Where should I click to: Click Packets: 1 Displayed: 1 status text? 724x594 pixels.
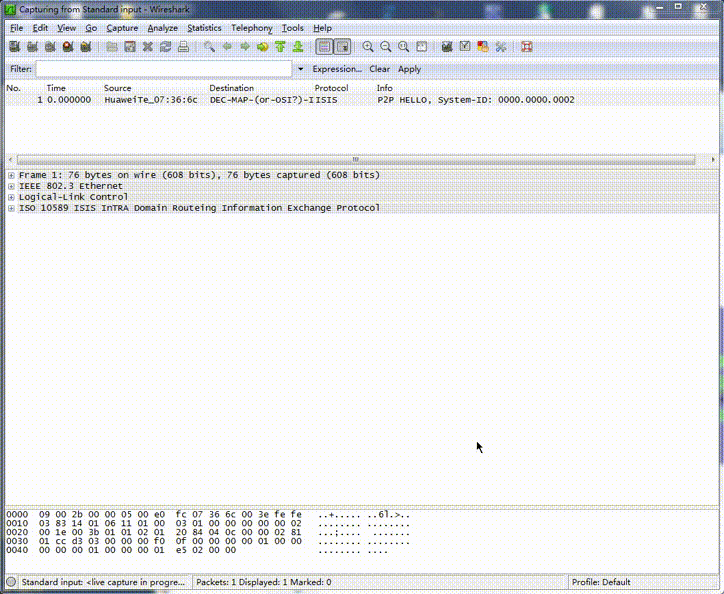click(x=264, y=582)
